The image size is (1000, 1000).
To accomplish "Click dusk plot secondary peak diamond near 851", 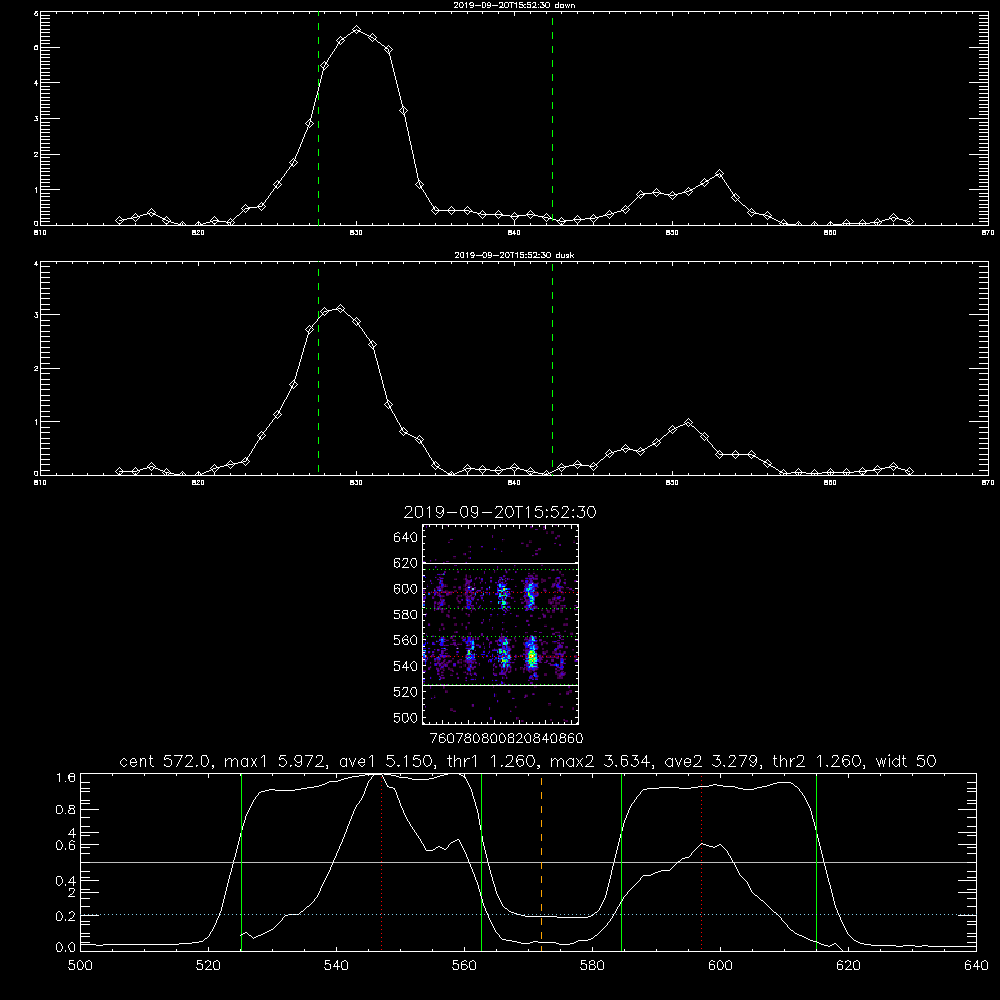I will pyautogui.click(x=688, y=423).
